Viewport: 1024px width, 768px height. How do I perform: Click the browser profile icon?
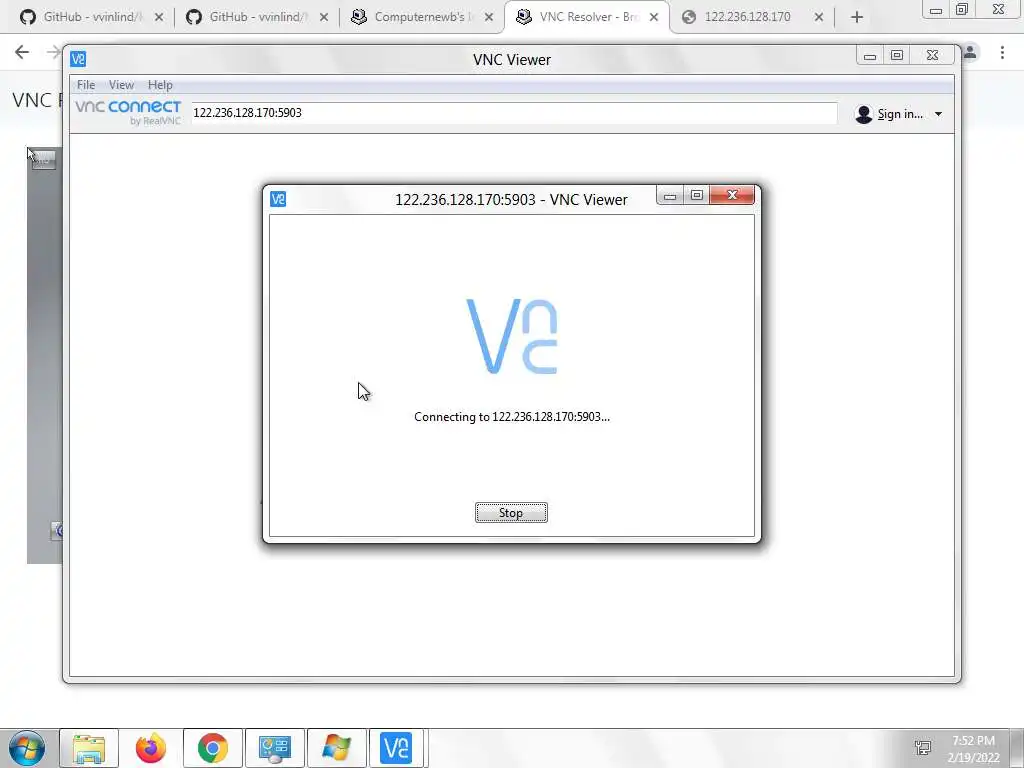pos(970,52)
